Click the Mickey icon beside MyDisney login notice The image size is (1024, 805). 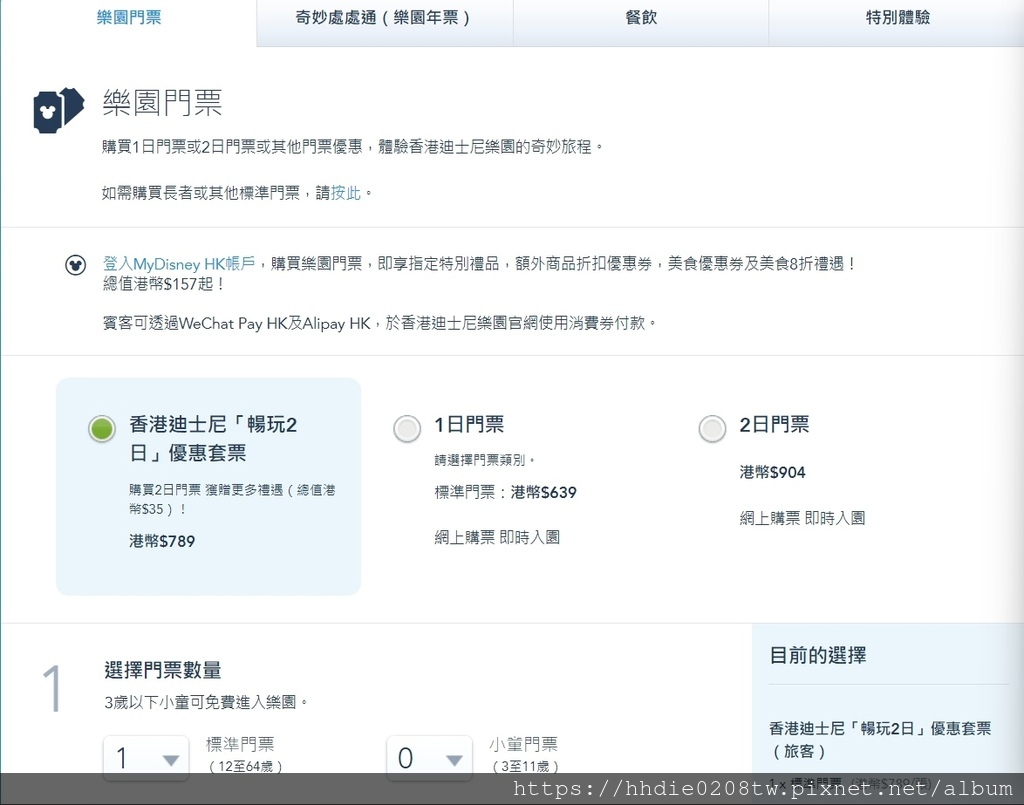[x=76, y=264]
